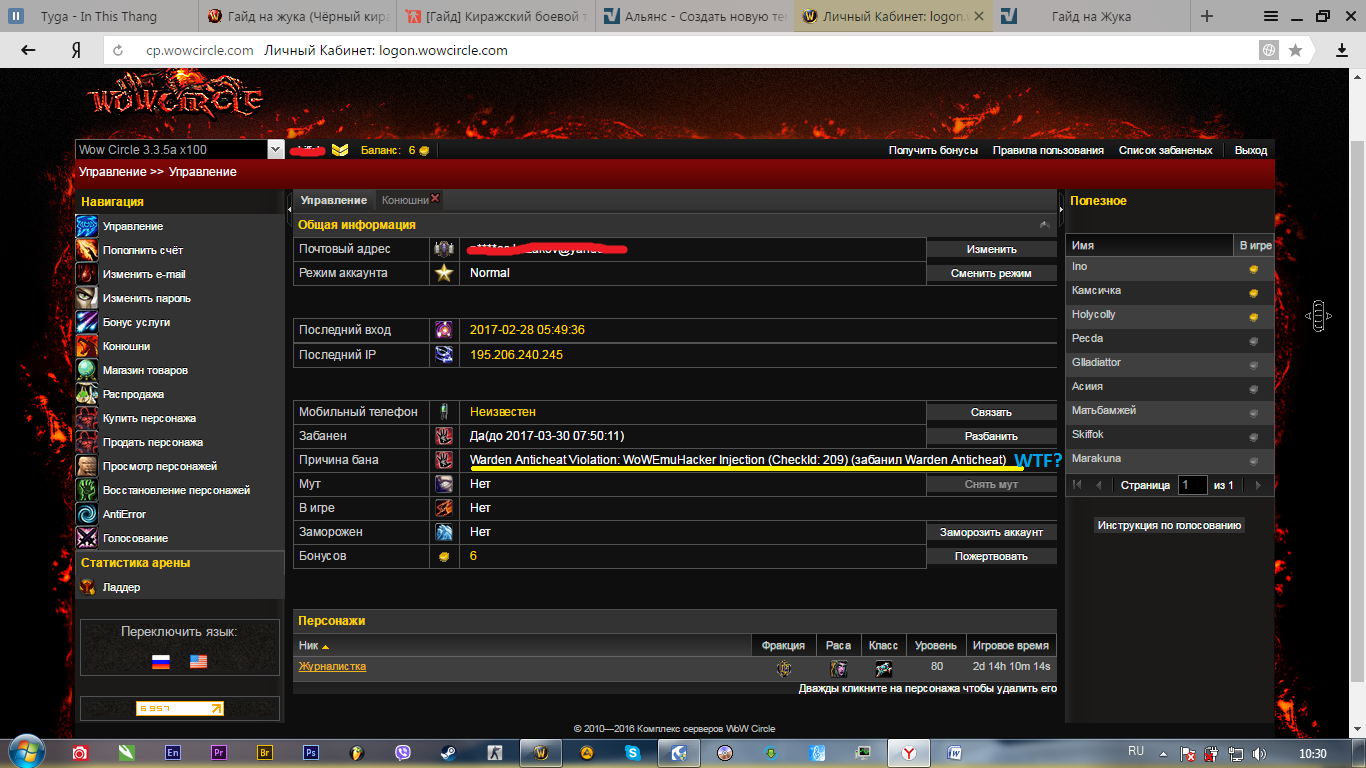
Task: Click the Список забаненых top menu link
Action: click(1165, 150)
